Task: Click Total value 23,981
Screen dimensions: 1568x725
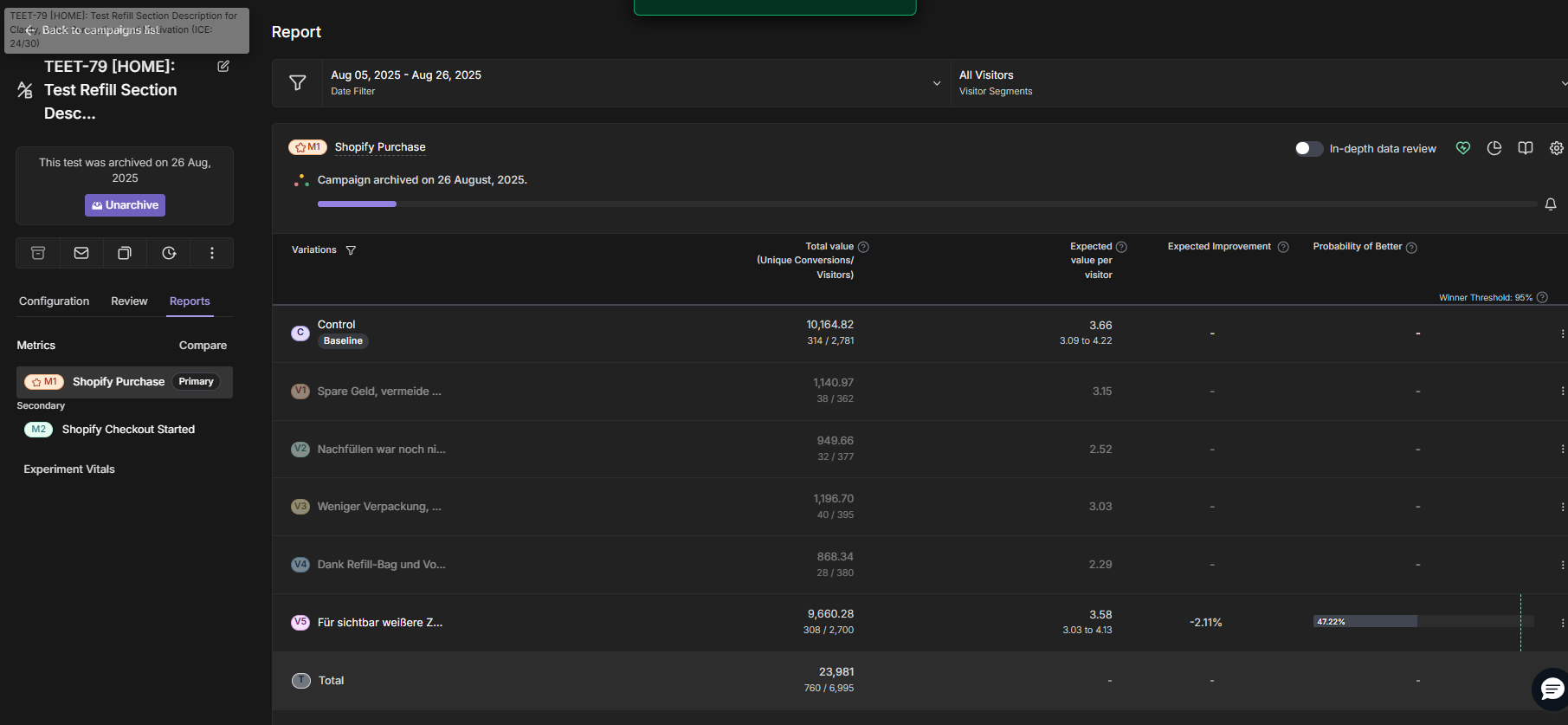Action: point(836,672)
